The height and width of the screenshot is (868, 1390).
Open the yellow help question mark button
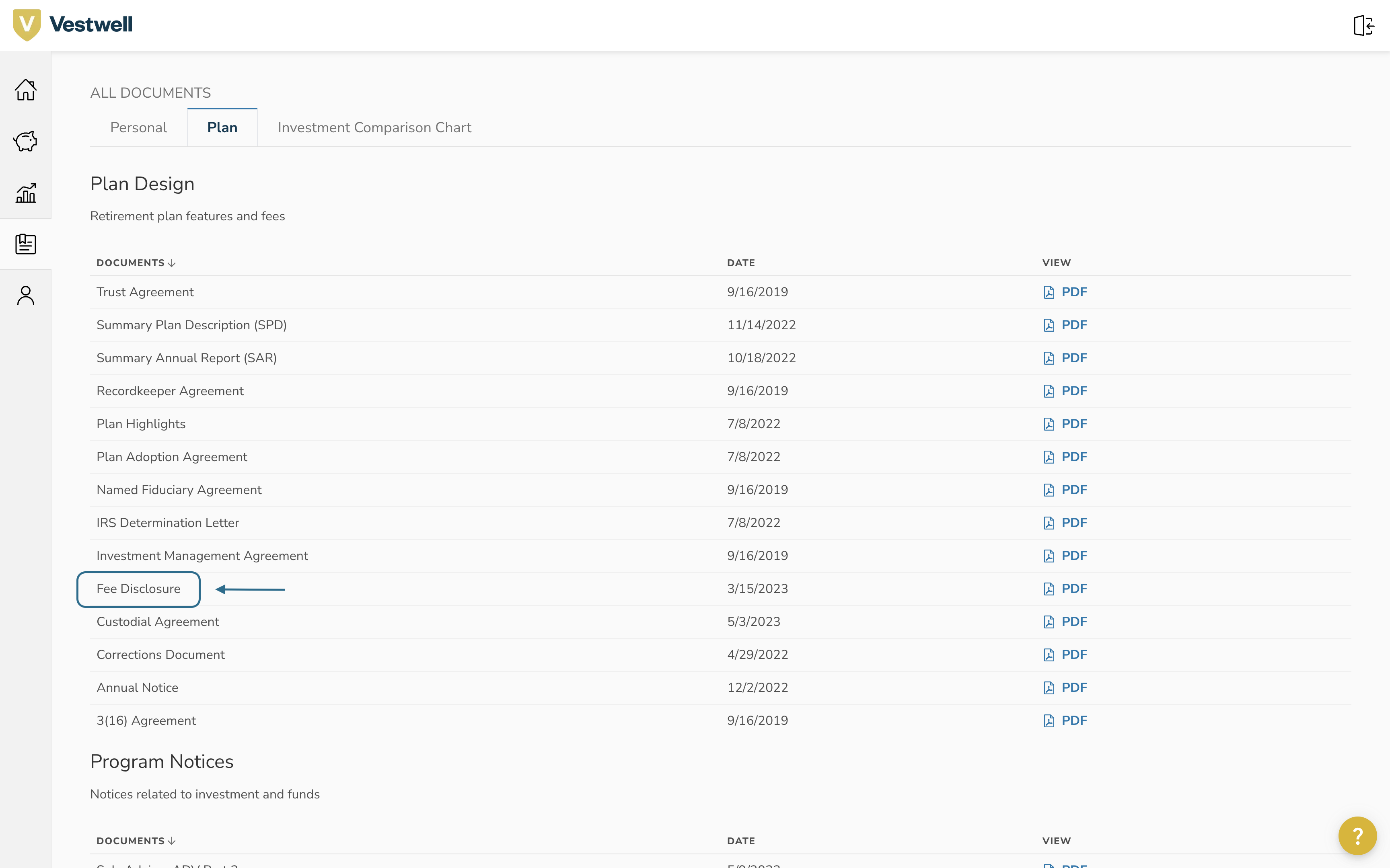pos(1357,836)
